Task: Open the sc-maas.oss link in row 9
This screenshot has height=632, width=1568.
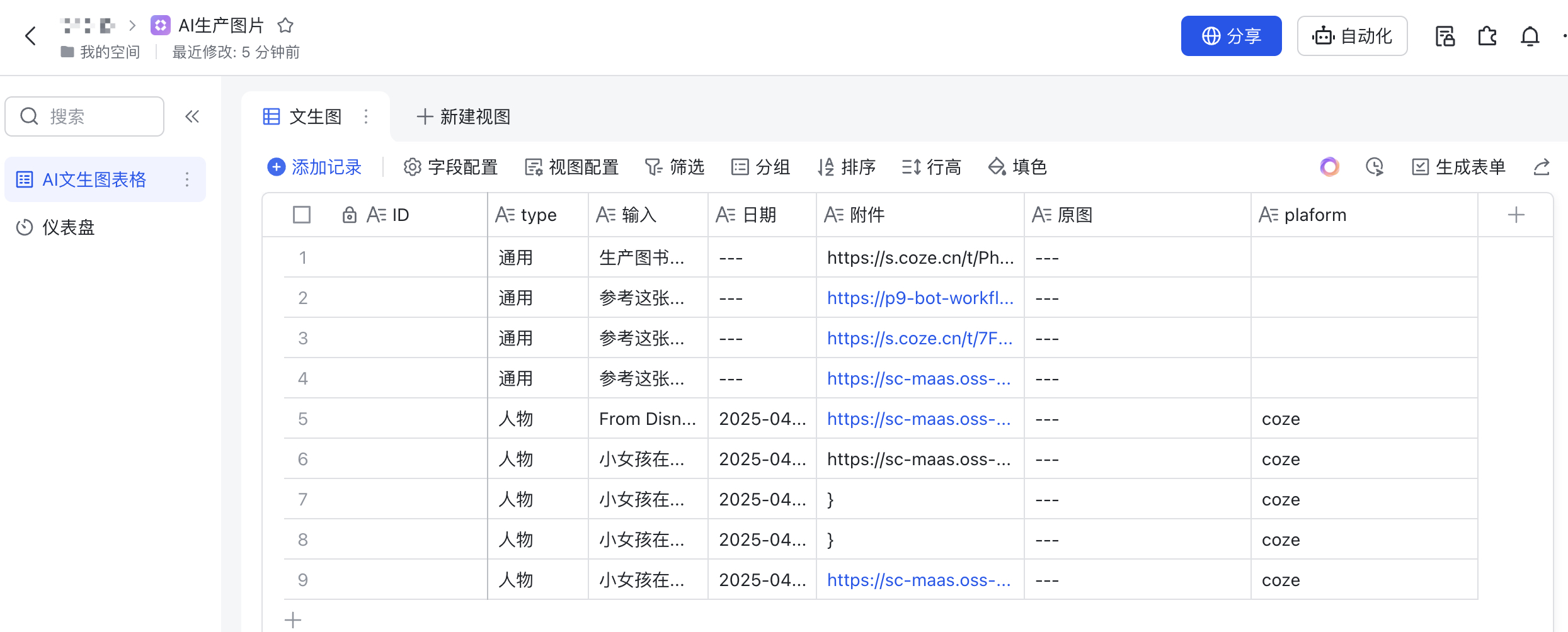Action: (x=918, y=580)
